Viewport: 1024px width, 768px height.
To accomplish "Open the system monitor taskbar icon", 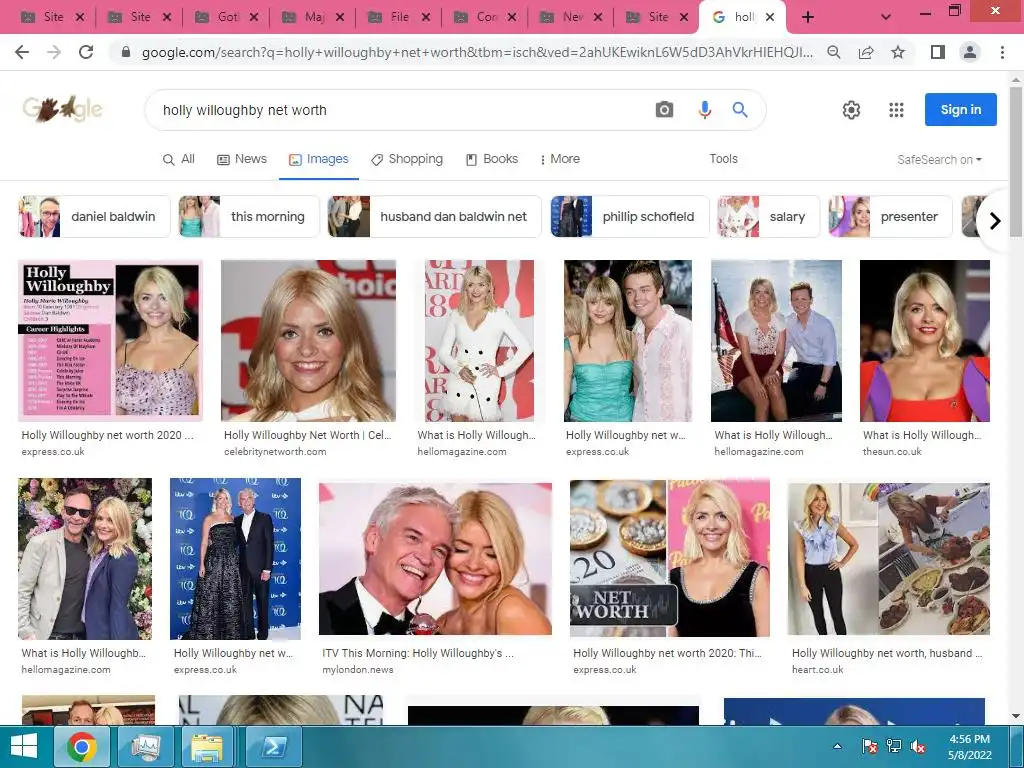I will point(147,746).
